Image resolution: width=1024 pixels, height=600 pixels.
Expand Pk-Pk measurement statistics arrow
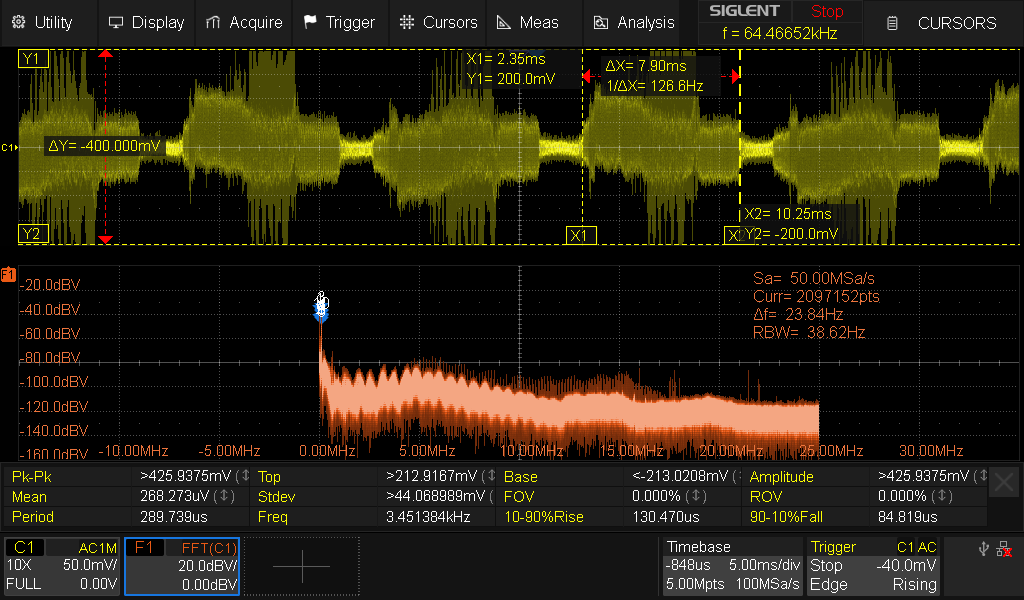click(x=244, y=476)
